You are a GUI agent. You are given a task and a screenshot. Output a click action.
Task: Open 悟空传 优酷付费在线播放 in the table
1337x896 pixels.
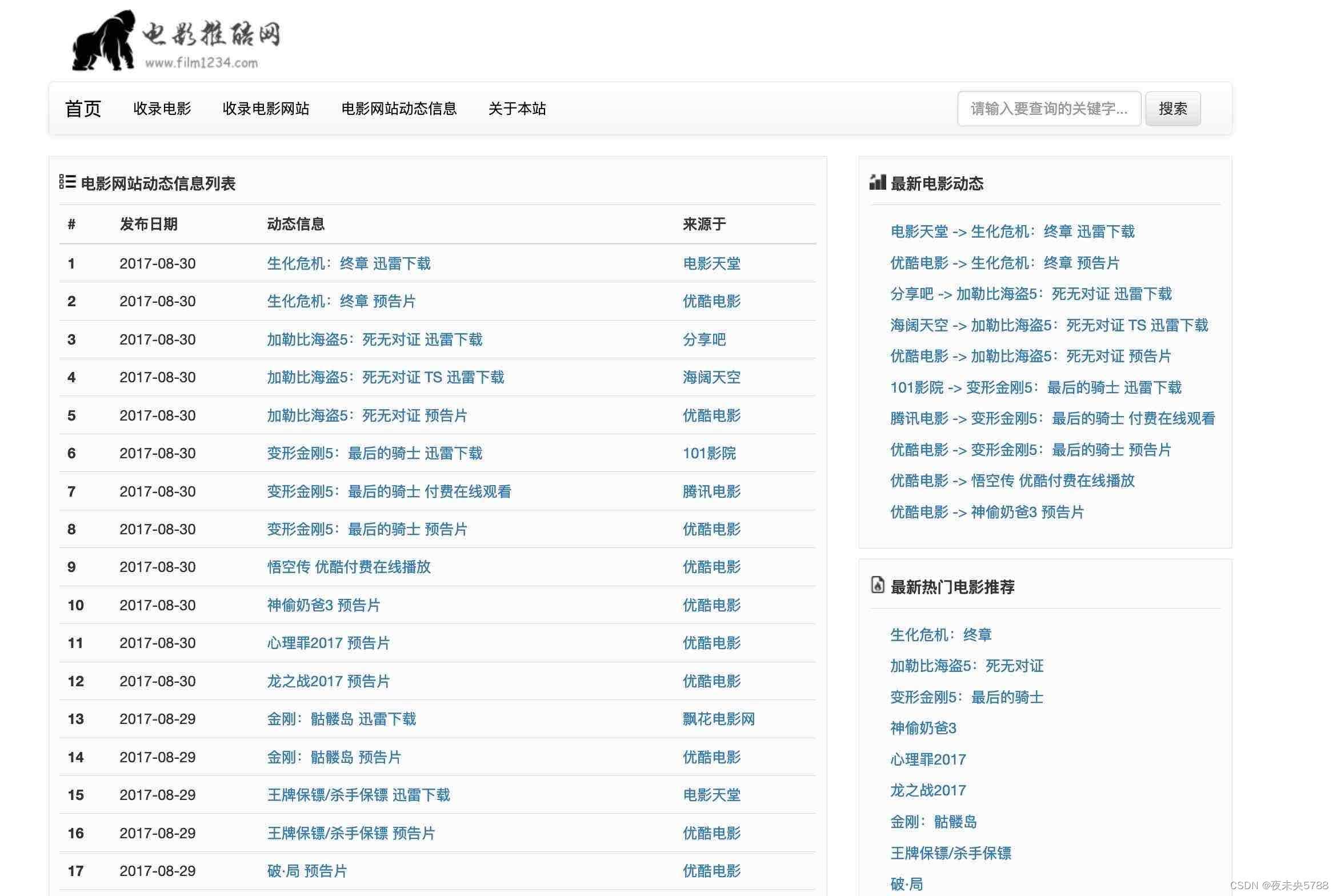coord(349,567)
